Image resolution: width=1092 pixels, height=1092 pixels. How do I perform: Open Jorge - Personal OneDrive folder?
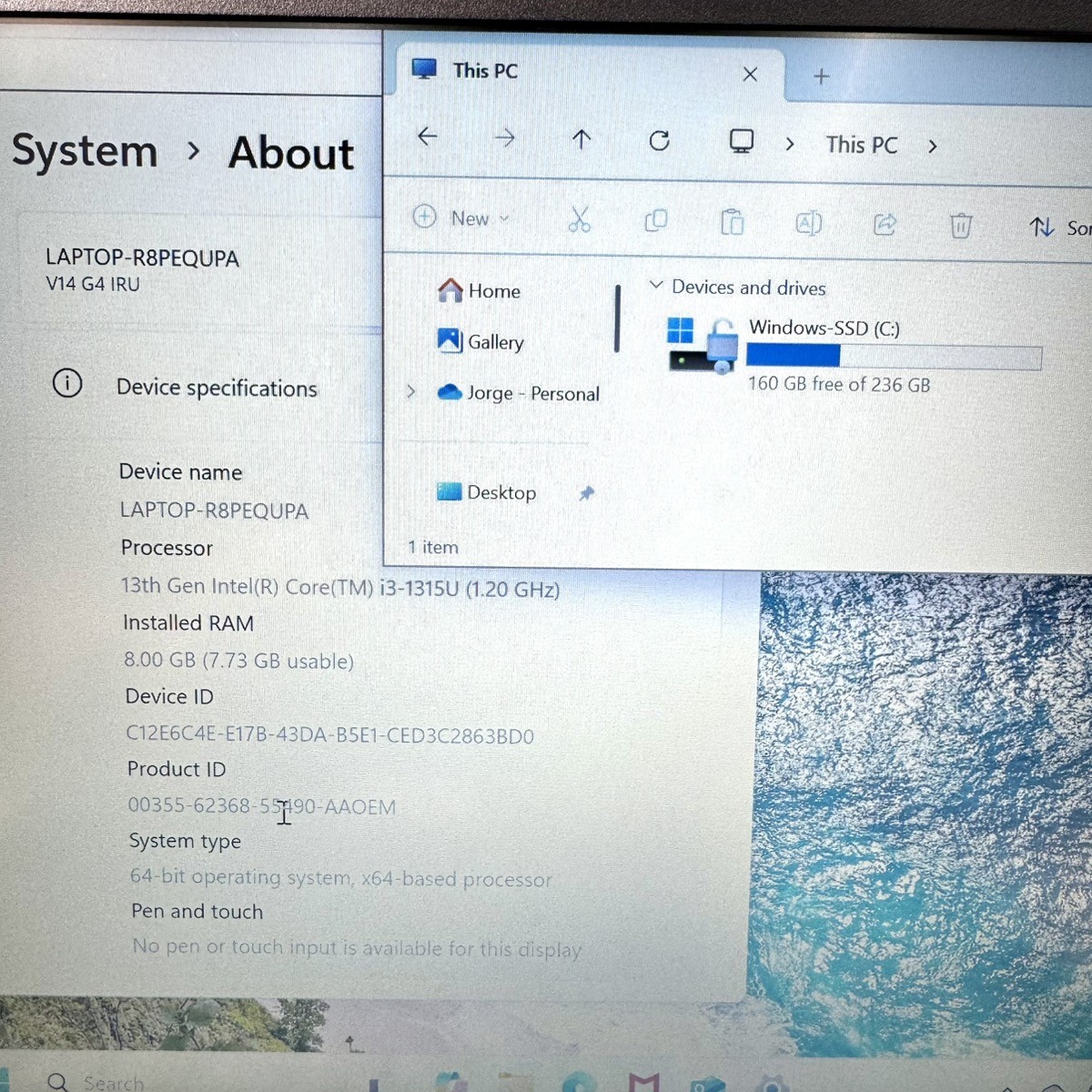(x=519, y=393)
